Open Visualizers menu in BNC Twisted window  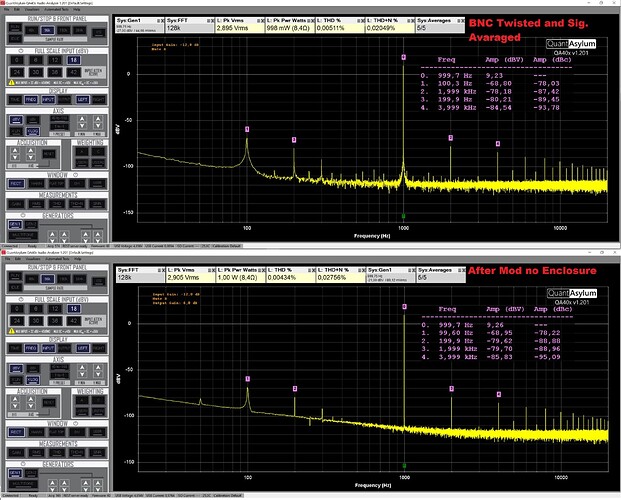pos(32,9)
